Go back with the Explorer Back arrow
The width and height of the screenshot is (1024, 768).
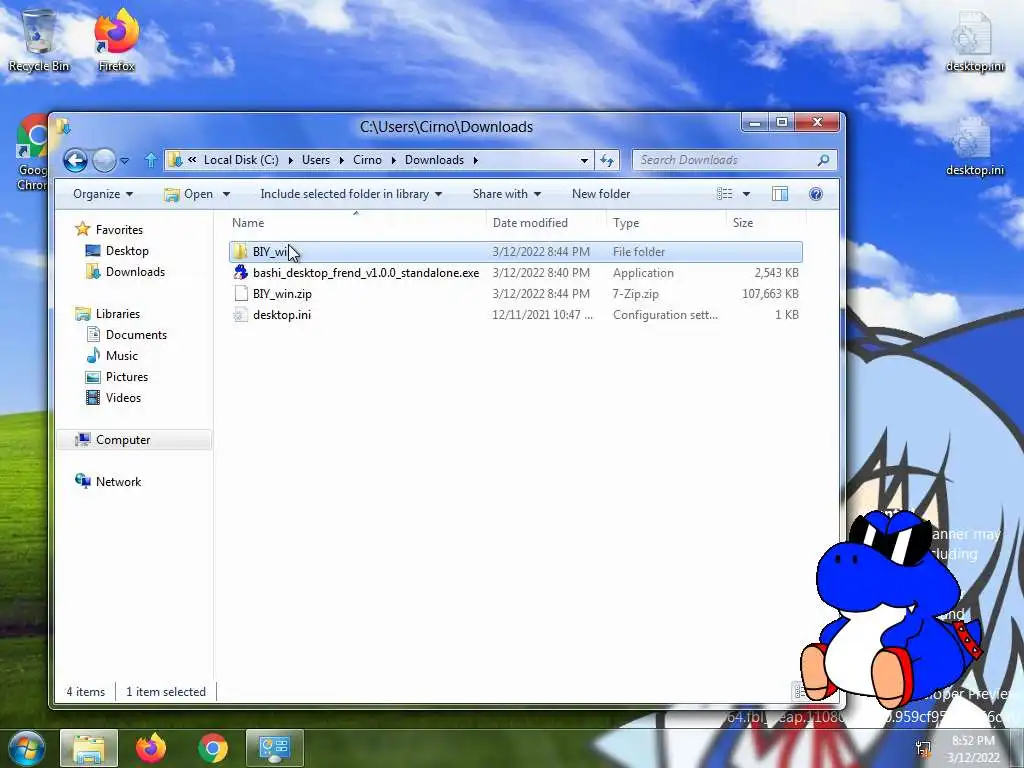[x=76, y=160]
